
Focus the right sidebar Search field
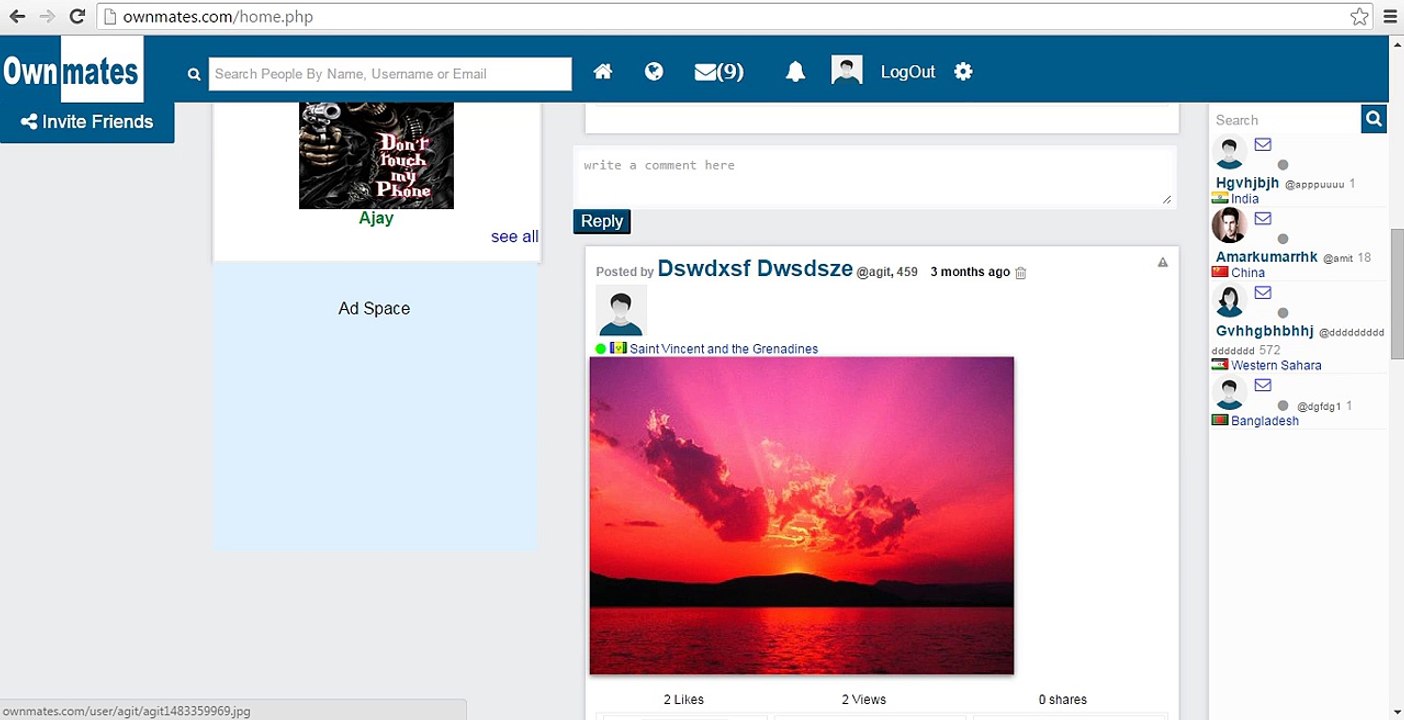(1285, 120)
